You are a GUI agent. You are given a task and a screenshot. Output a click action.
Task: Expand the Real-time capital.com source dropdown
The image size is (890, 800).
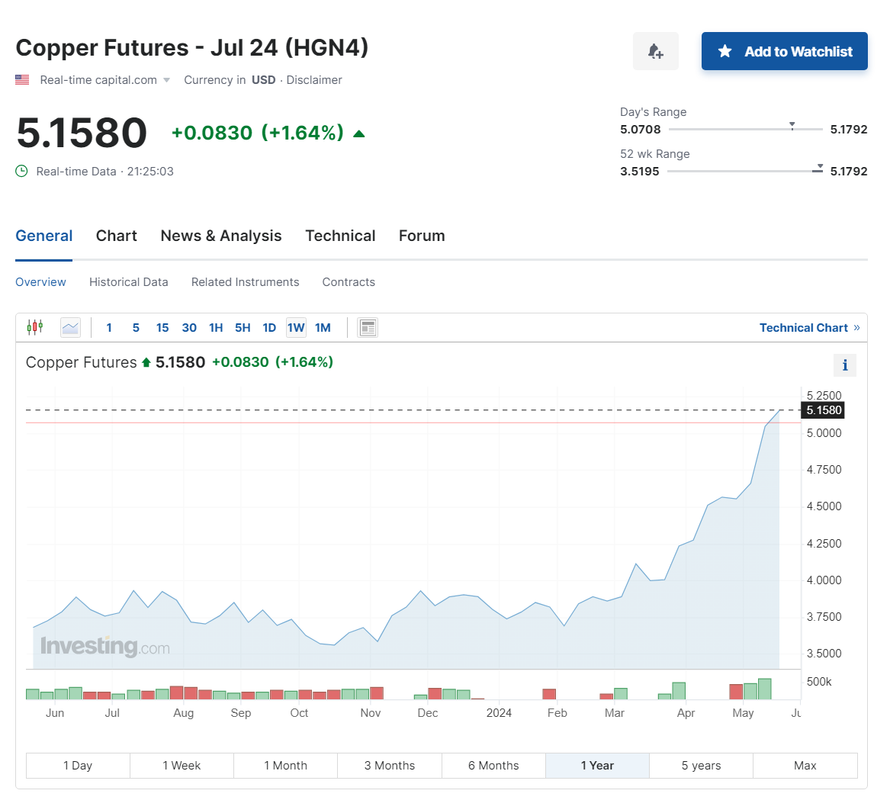tap(166, 80)
